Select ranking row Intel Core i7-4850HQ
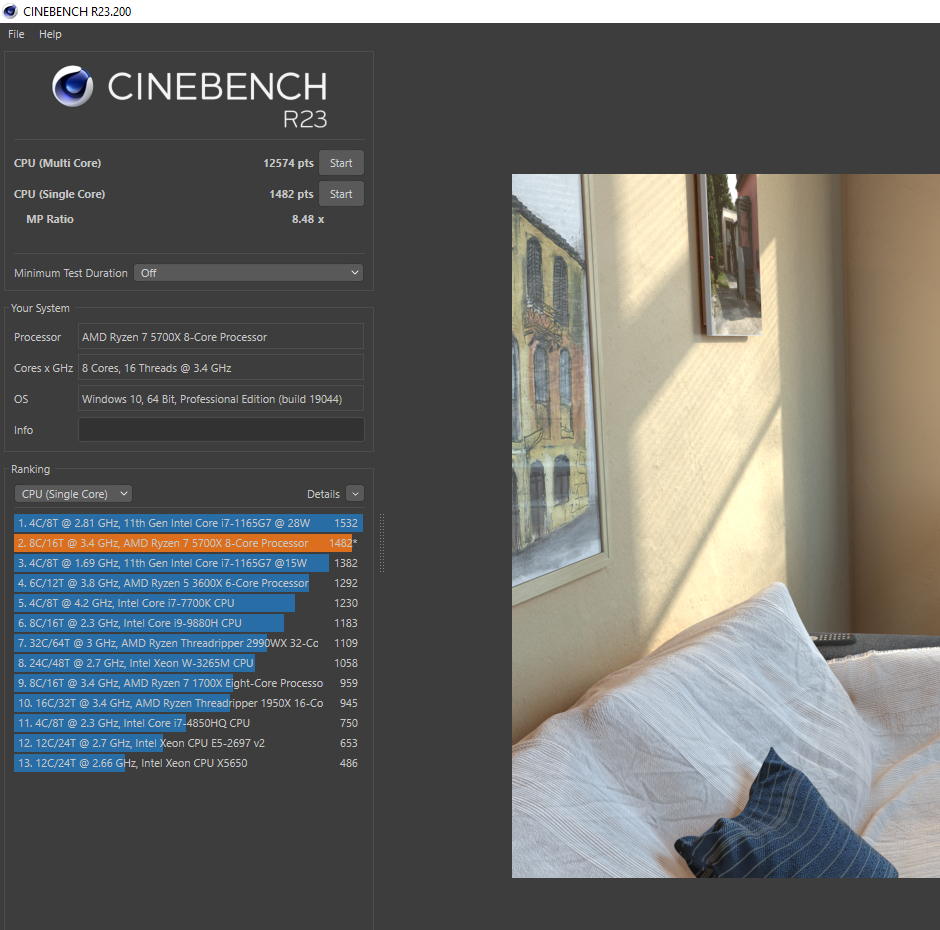 (188, 723)
